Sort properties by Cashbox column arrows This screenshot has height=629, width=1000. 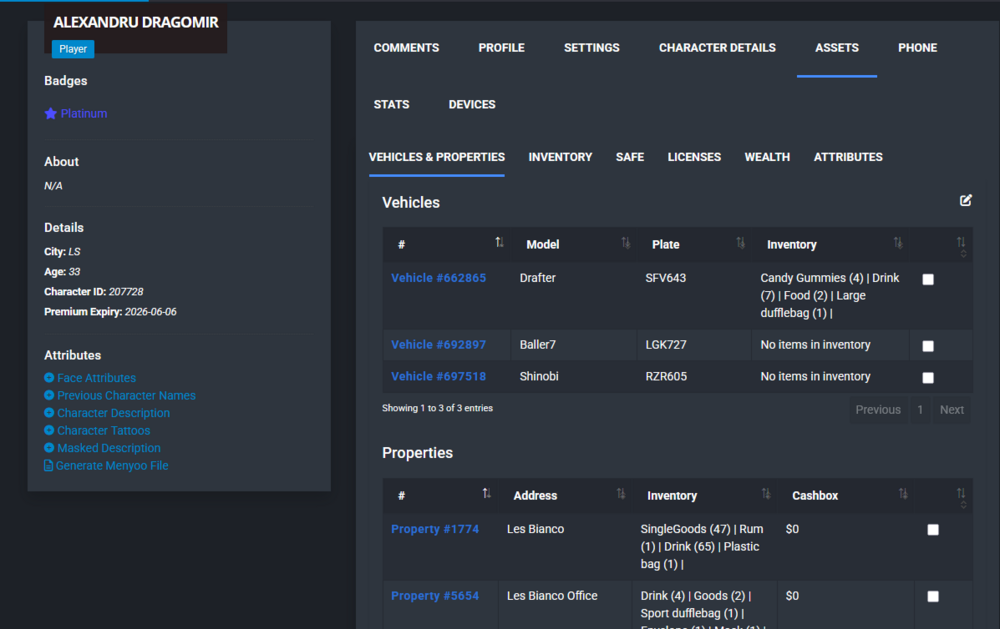click(x=903, y=493)
